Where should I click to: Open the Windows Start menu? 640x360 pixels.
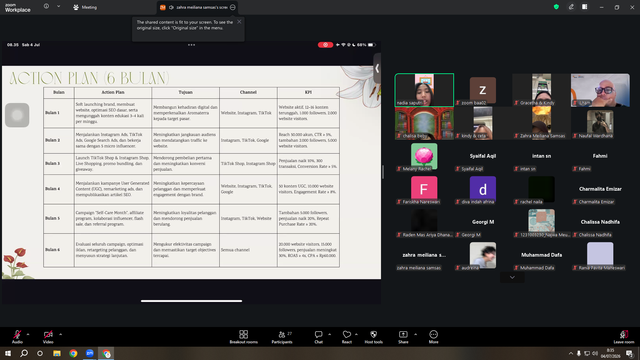click(8, 353)
